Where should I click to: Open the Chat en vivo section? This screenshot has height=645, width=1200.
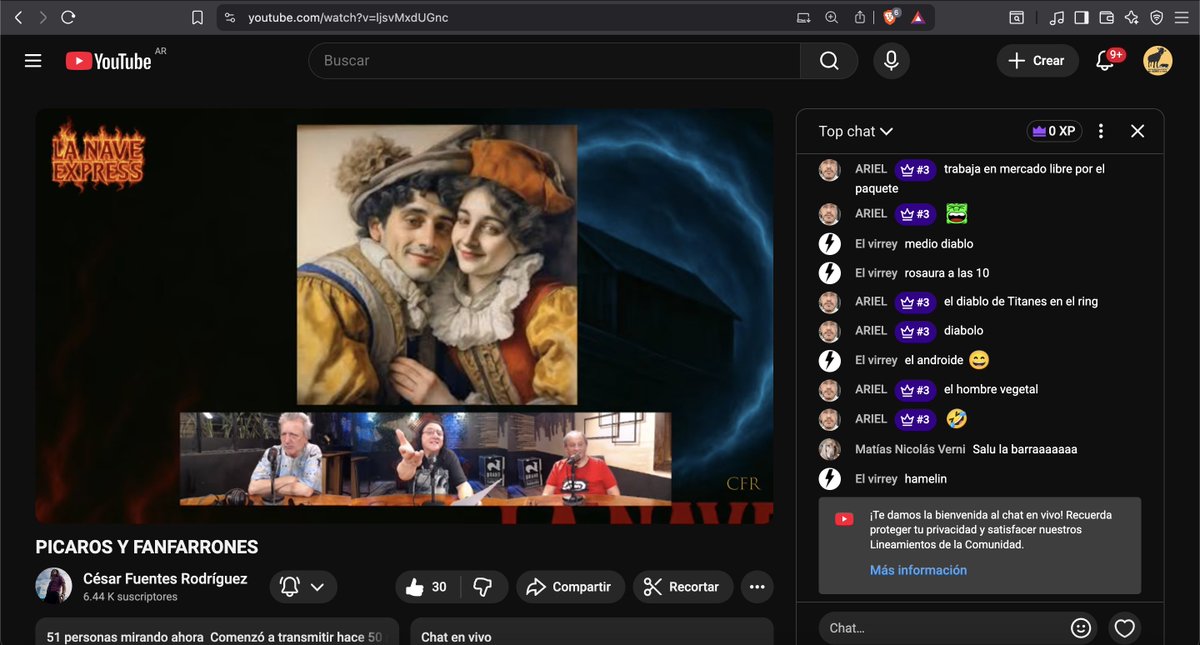591,632
